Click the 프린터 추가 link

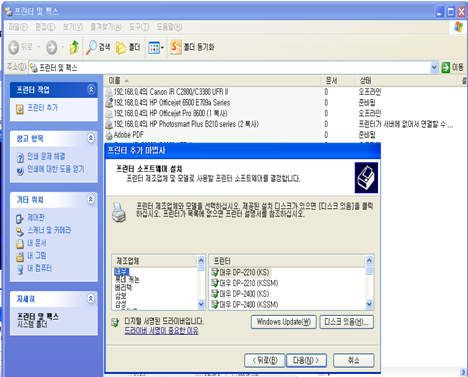pyautogui.click(x=43, y=108)
